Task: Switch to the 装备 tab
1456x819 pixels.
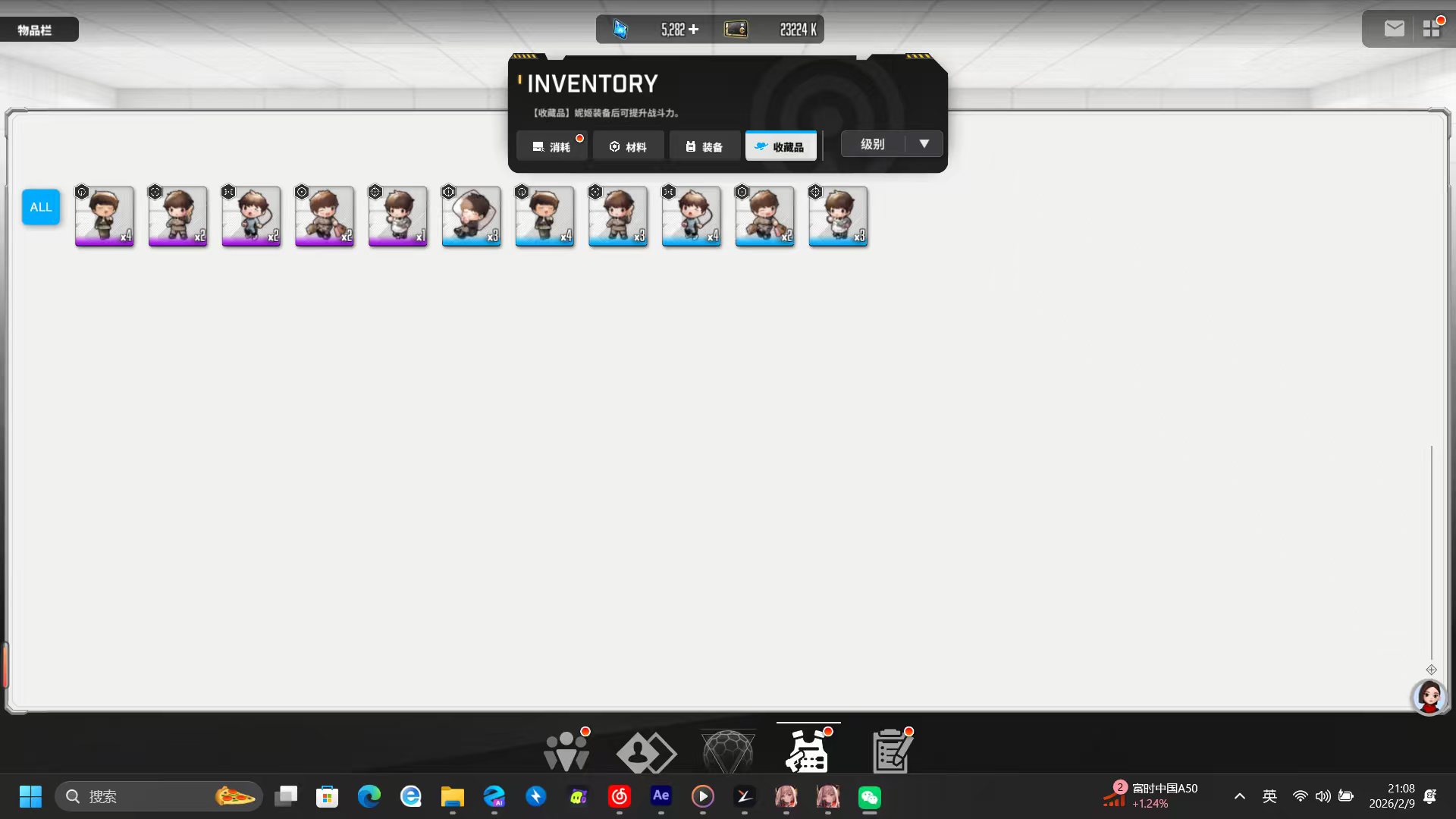Action: pos(704,146)
